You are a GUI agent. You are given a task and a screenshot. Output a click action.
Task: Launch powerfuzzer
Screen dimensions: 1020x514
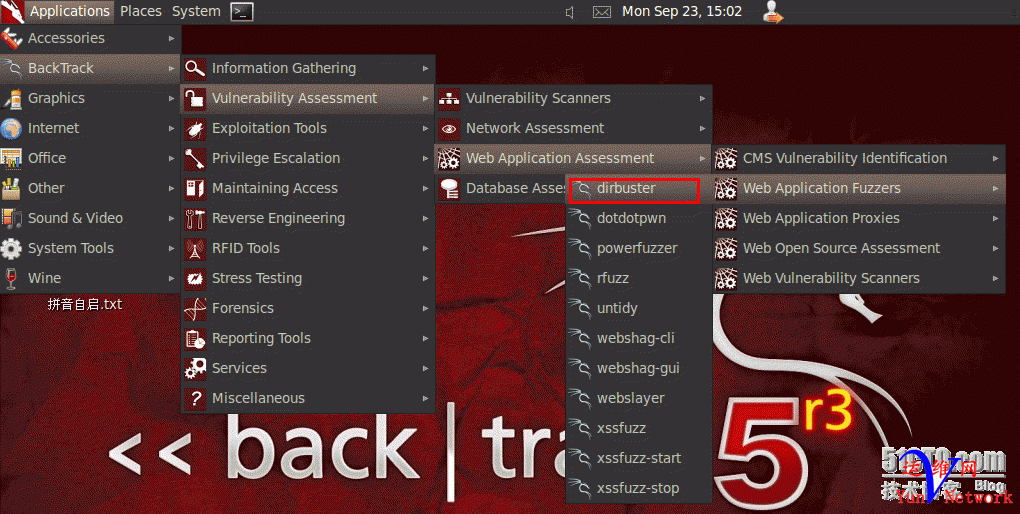[639, 248]
